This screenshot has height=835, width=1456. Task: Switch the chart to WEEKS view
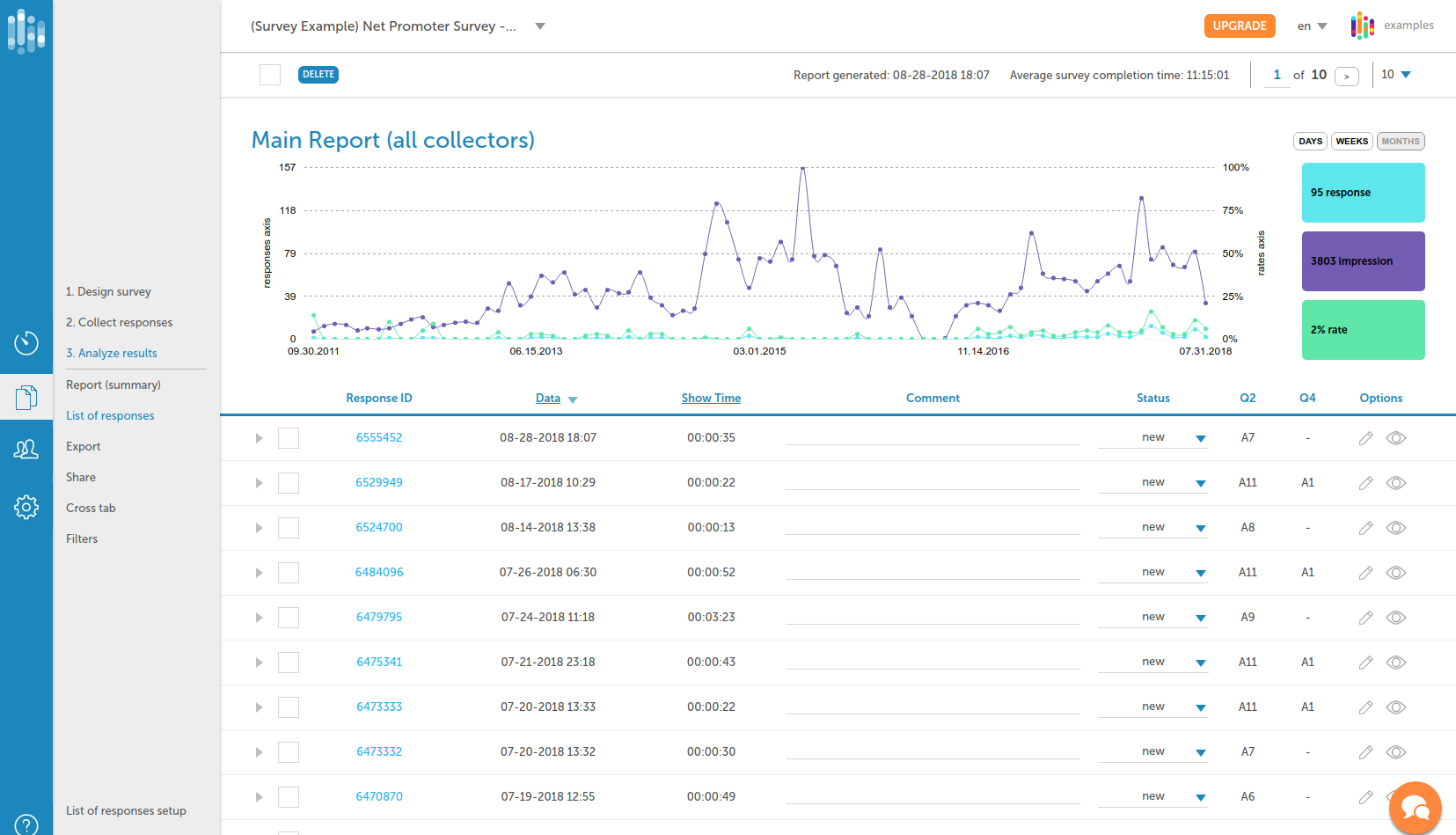(x=1351, y=142)
